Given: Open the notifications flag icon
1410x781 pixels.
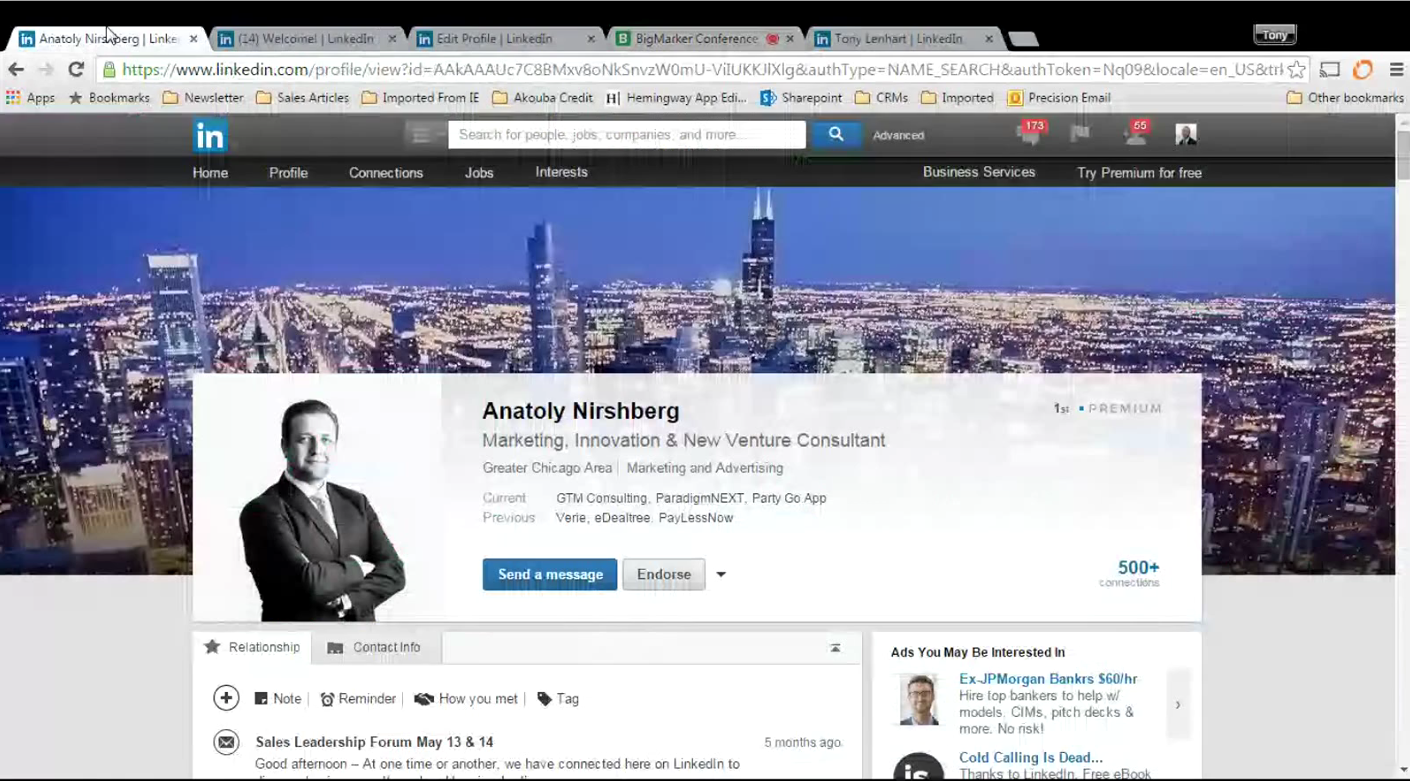Looking at the screenshot, I should 1080,133.
